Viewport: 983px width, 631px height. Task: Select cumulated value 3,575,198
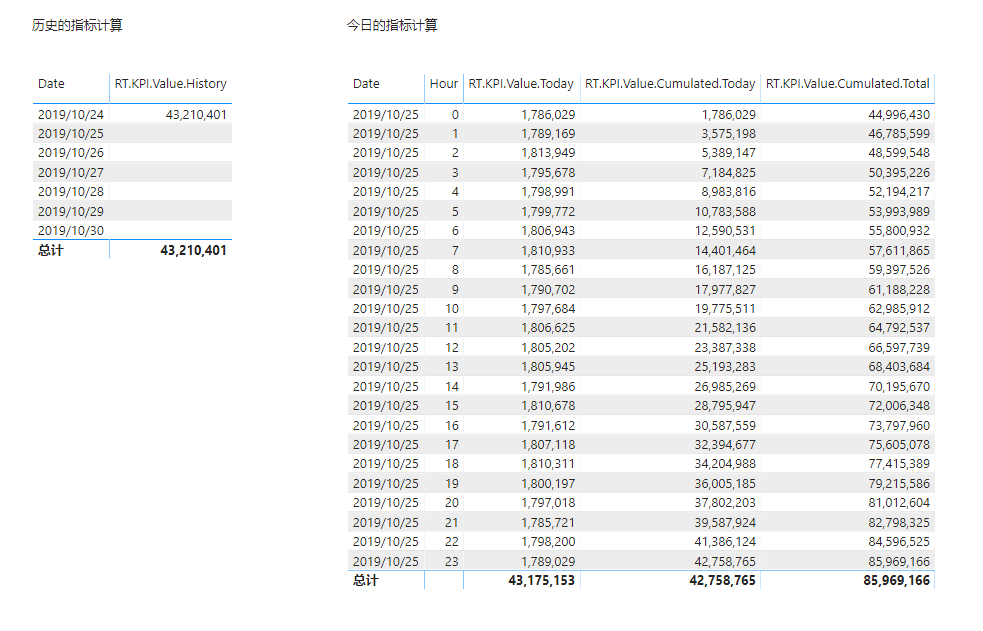[728, 134]
